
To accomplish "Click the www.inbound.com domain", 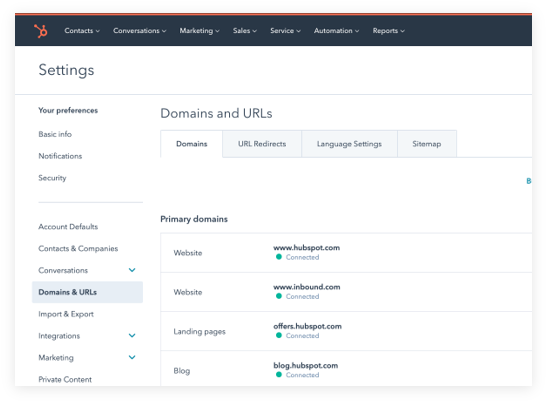I will coord(307,287).
